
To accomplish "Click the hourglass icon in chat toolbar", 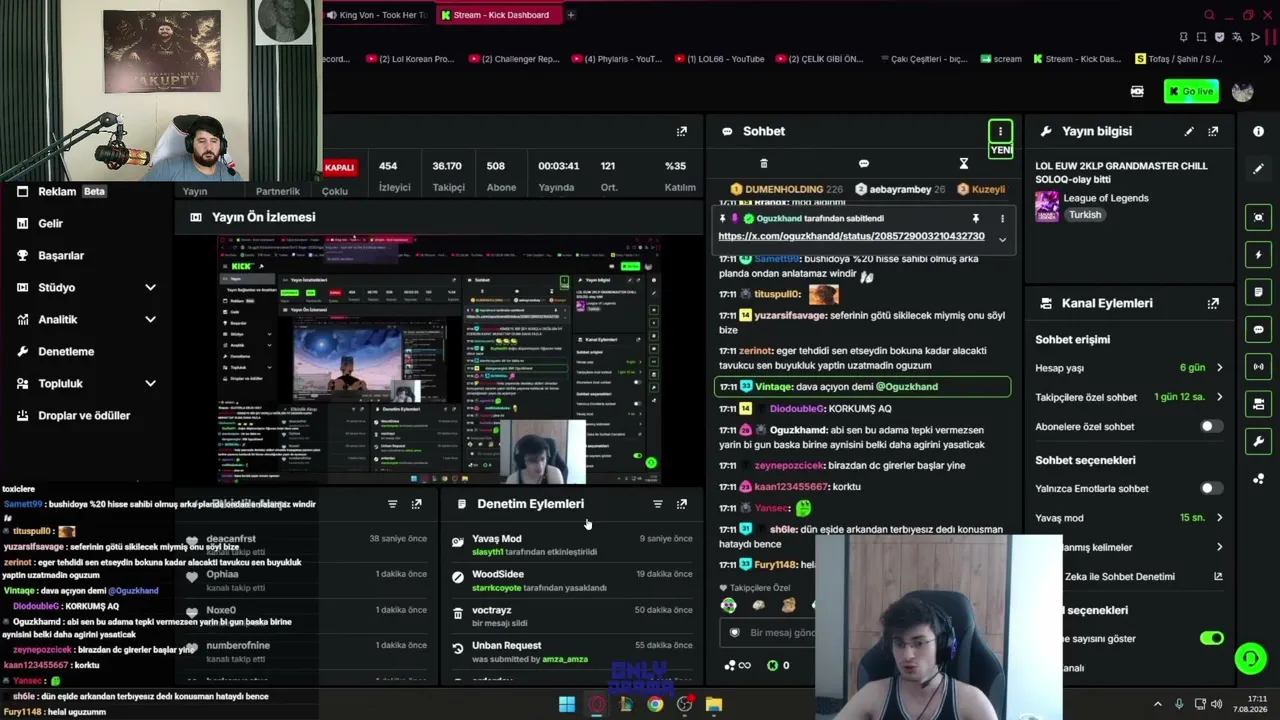I will 964,164.
